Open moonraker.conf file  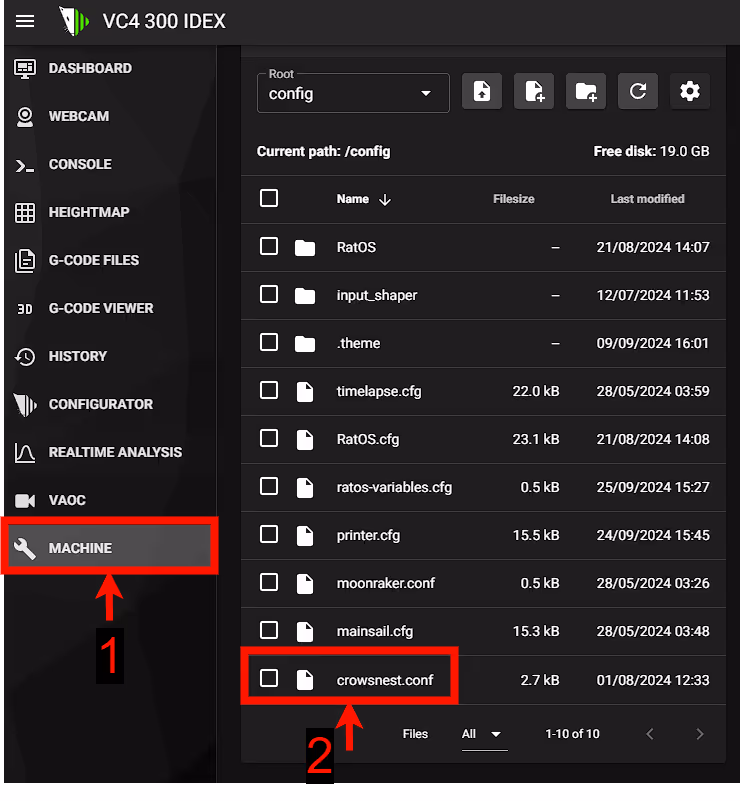pos(386,583)
